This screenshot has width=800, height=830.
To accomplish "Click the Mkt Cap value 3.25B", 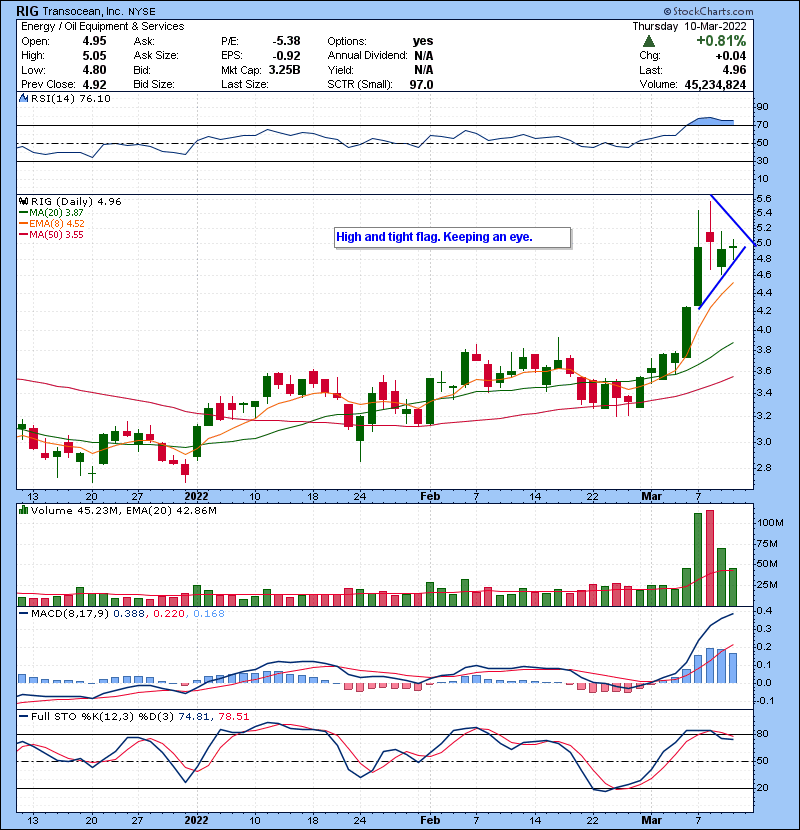I will pyautogui.click(x=284, y=70).
